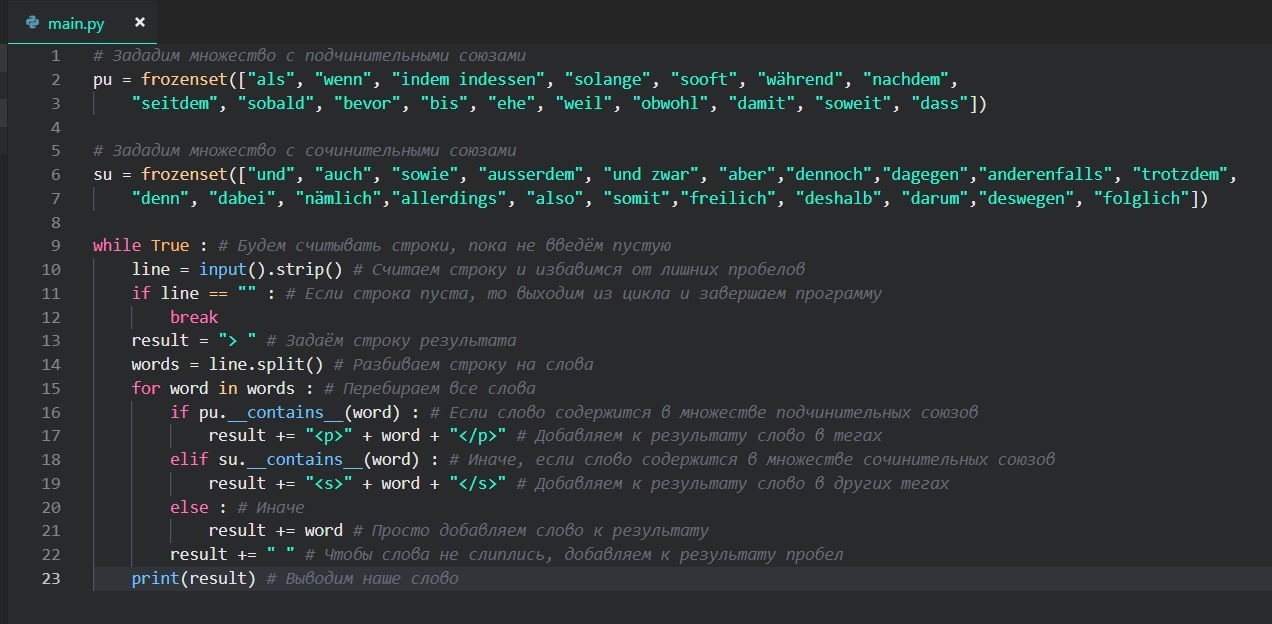
Task: Click the 'input' function call on line 10
Action: click(x=222, y=269)
